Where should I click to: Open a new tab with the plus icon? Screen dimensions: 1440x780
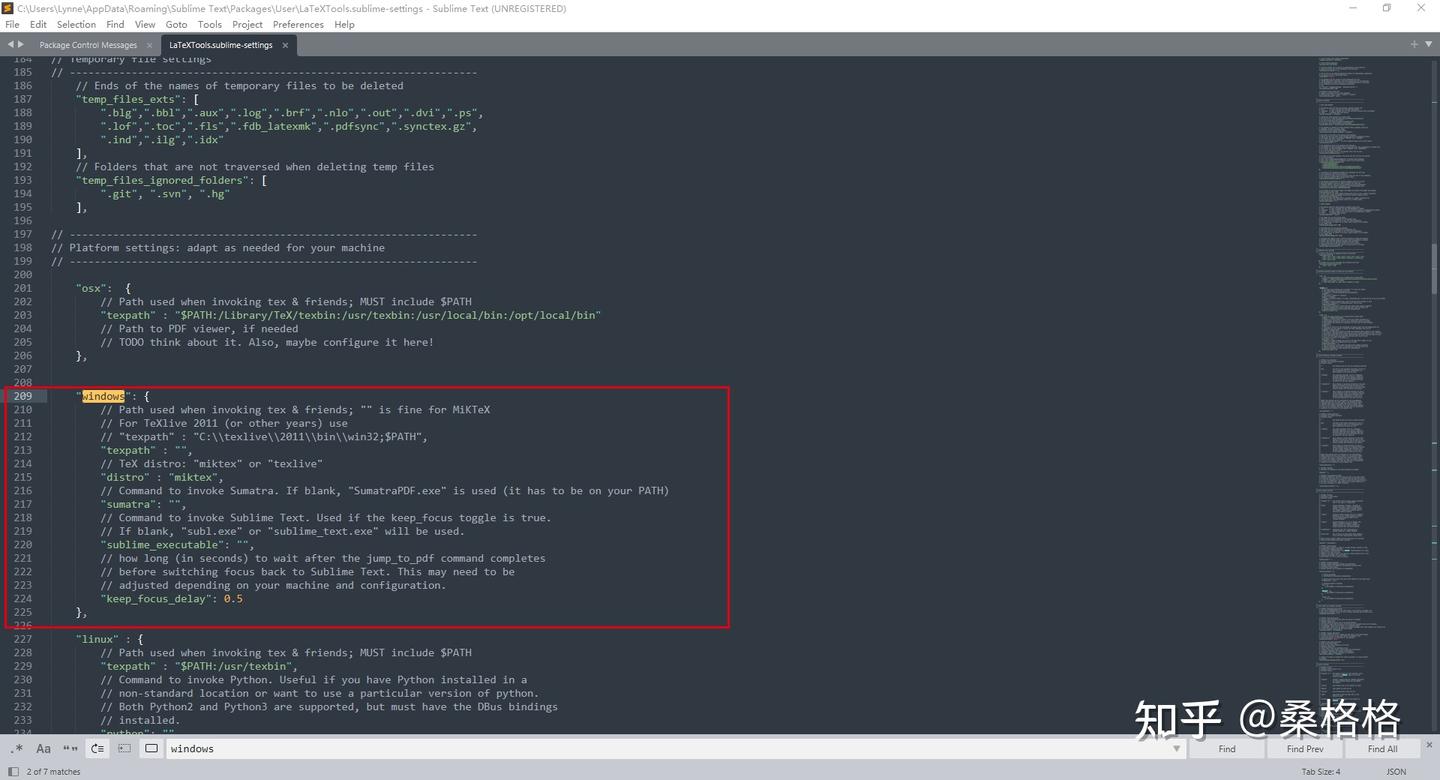1413,43
